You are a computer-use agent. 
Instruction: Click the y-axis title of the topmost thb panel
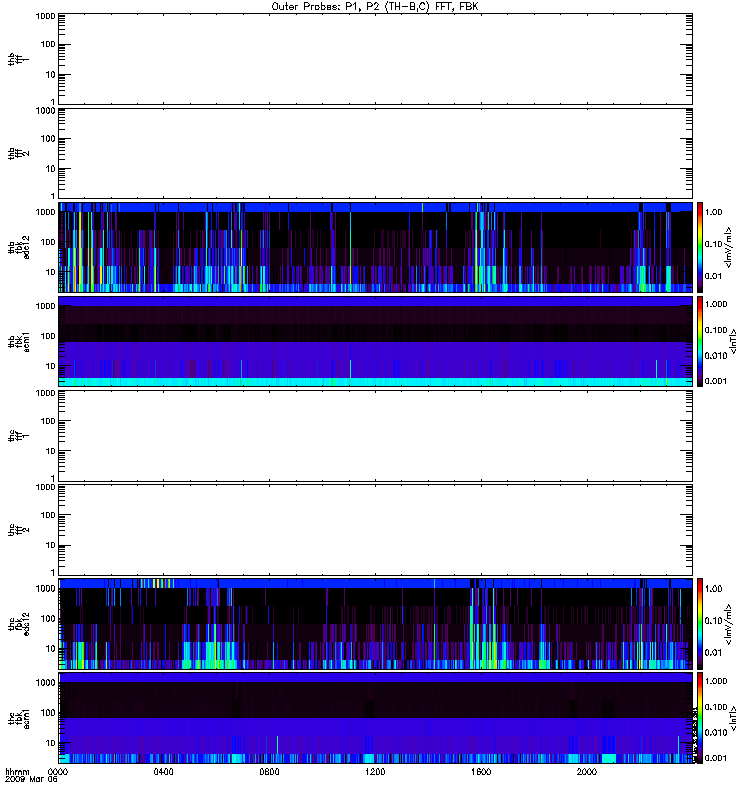pyautogui.click(x=18, y=59)
